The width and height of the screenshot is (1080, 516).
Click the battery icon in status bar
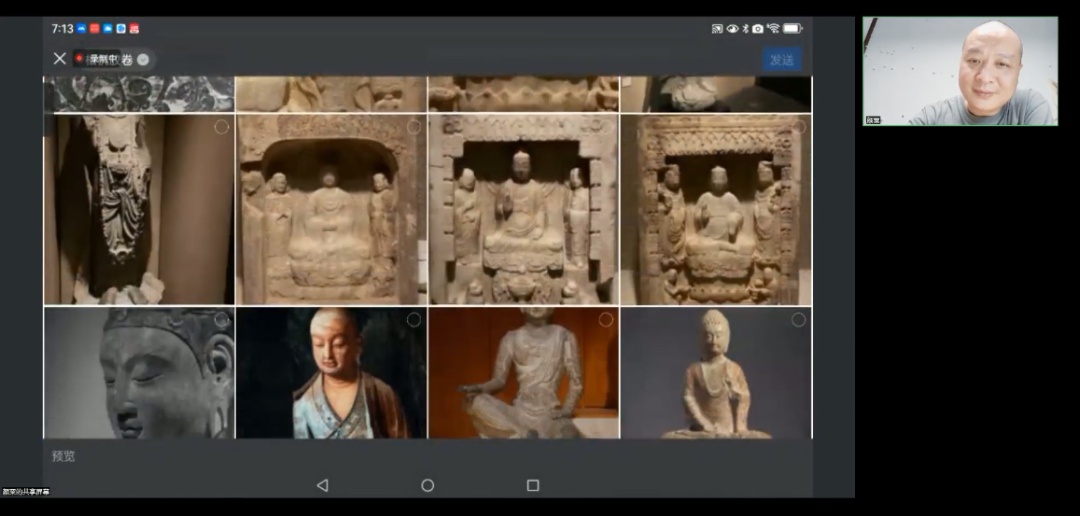point(792,29)
